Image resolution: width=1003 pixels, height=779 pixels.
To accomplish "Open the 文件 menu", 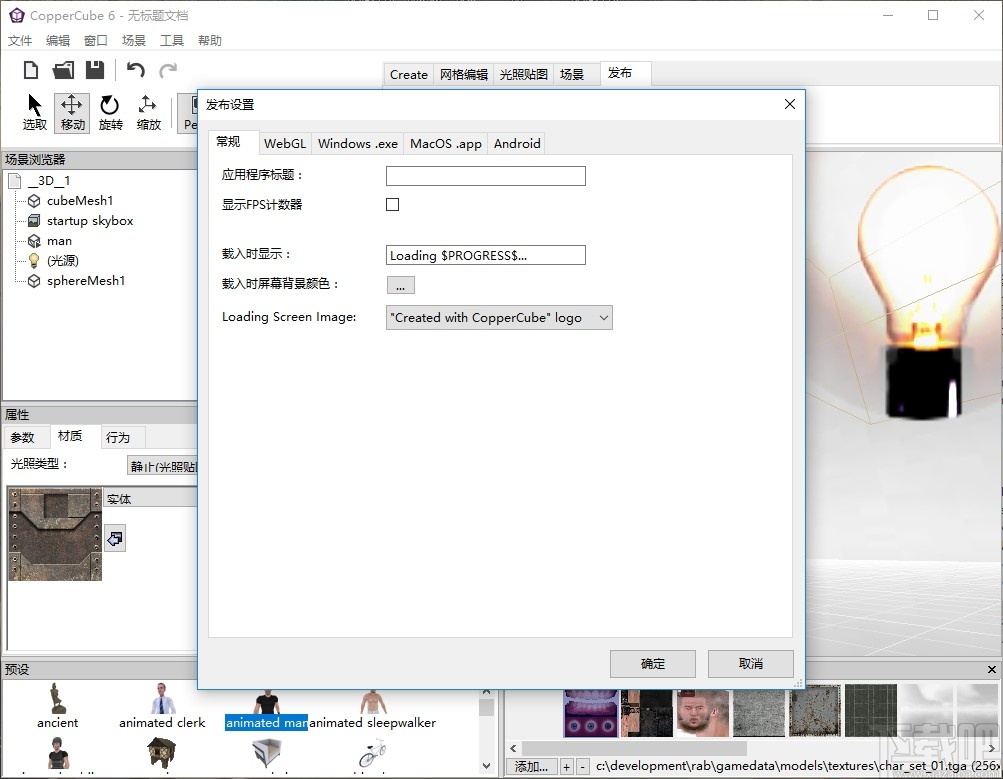I will coord(20,40).
